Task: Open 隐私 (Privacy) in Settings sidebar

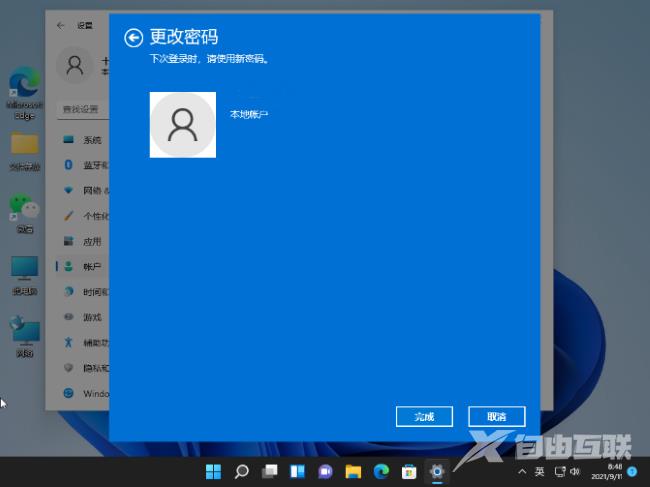Action: click(x=83, y=368)
